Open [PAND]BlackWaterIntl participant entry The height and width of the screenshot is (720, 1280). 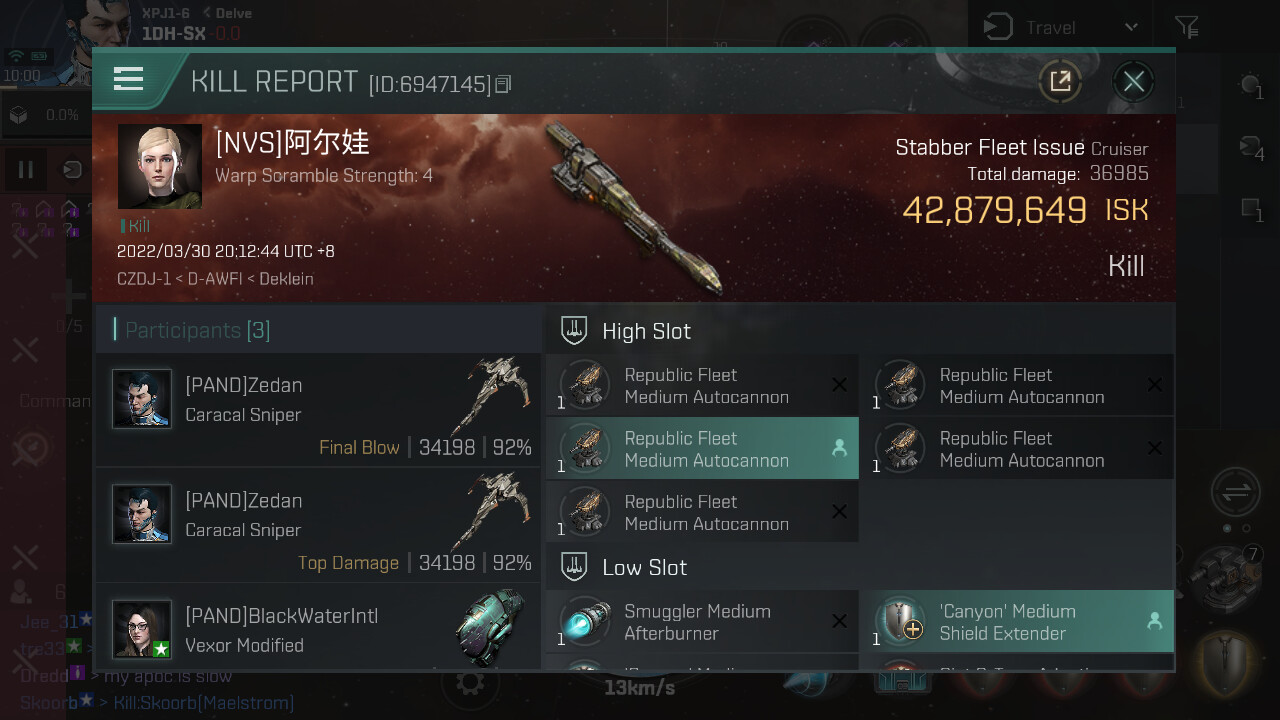(319, 627)
